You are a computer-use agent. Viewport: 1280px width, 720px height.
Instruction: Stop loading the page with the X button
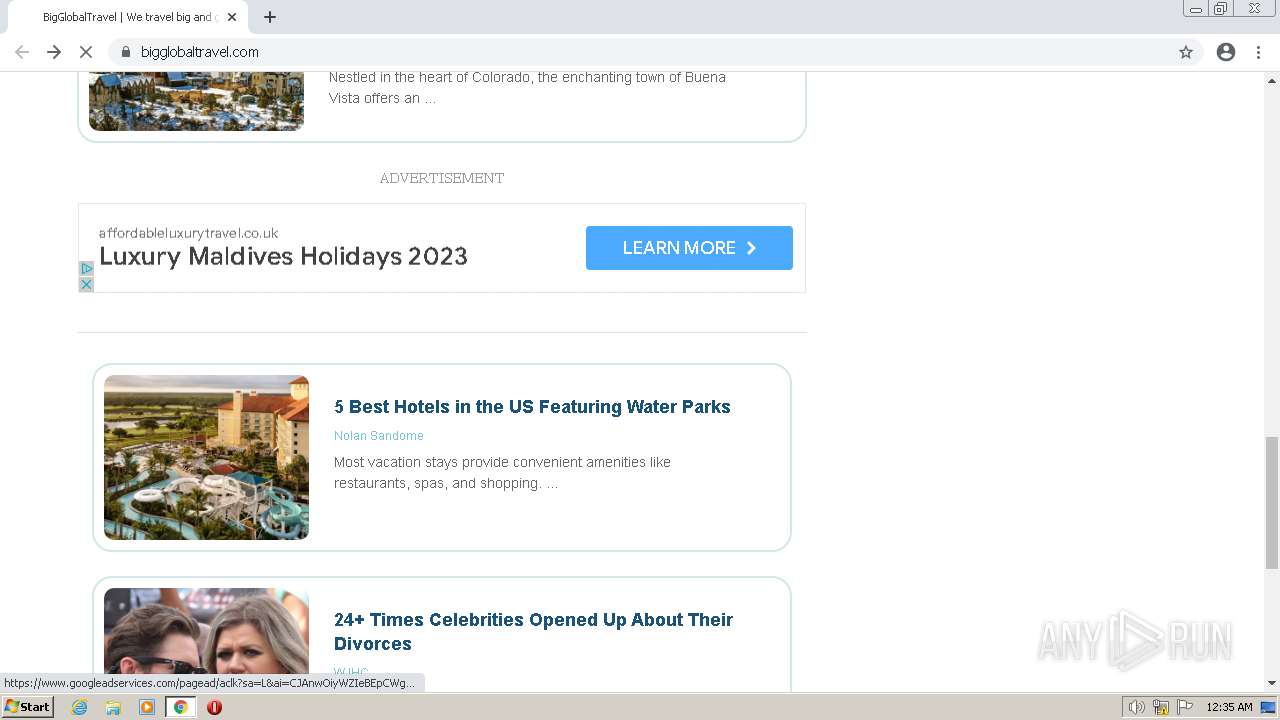point(86,52)
